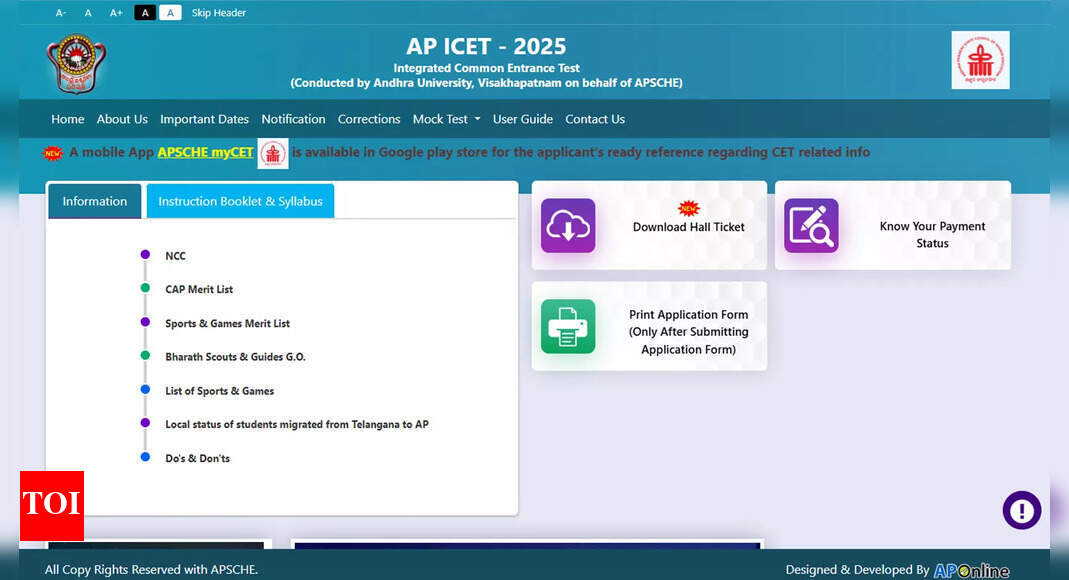1069x580 pixels.
Task: Click Skip Header link
Action: pyautogui.click(x=218, y=13)
